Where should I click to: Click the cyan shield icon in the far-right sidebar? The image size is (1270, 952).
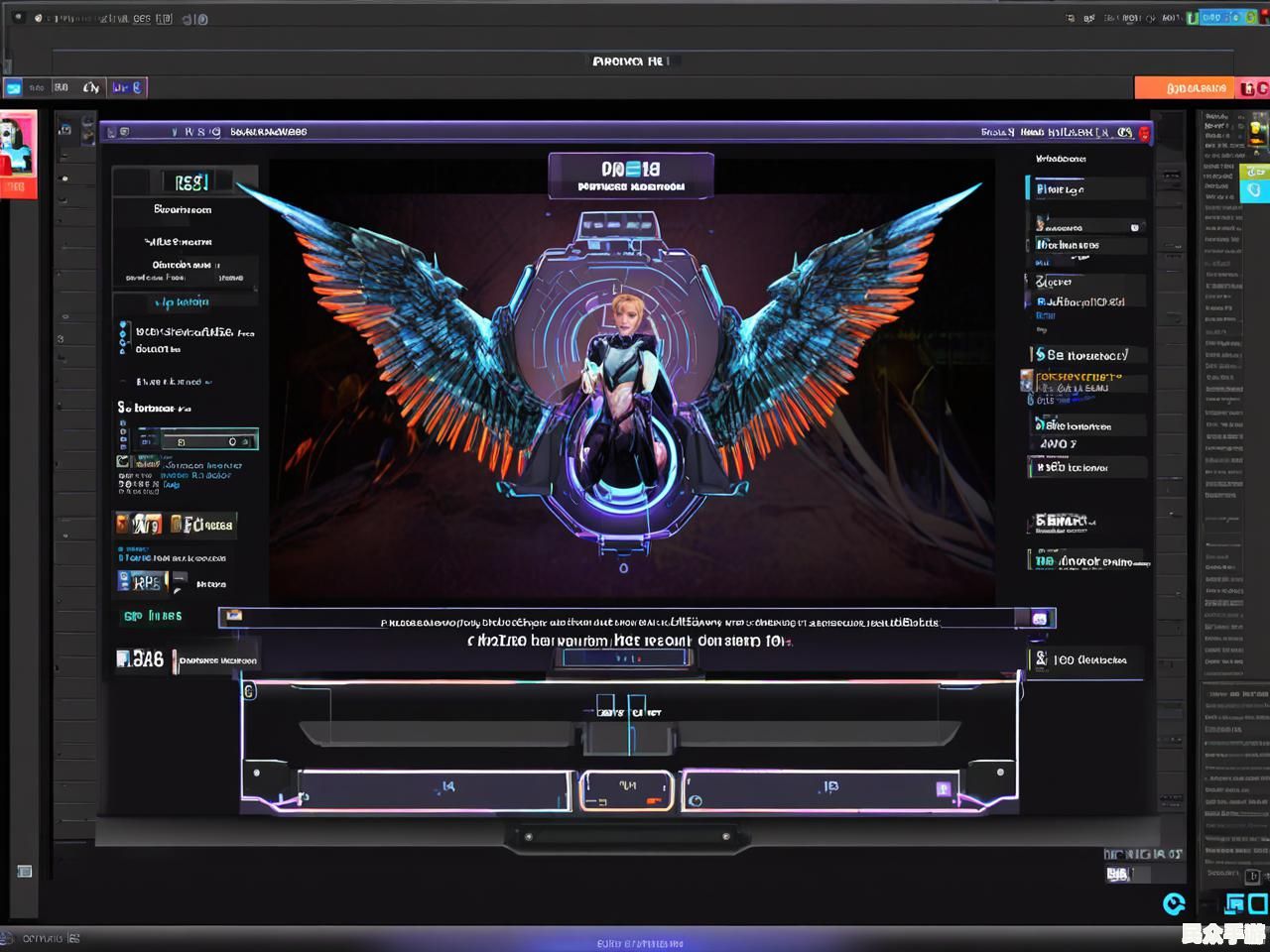(1254, 190)
